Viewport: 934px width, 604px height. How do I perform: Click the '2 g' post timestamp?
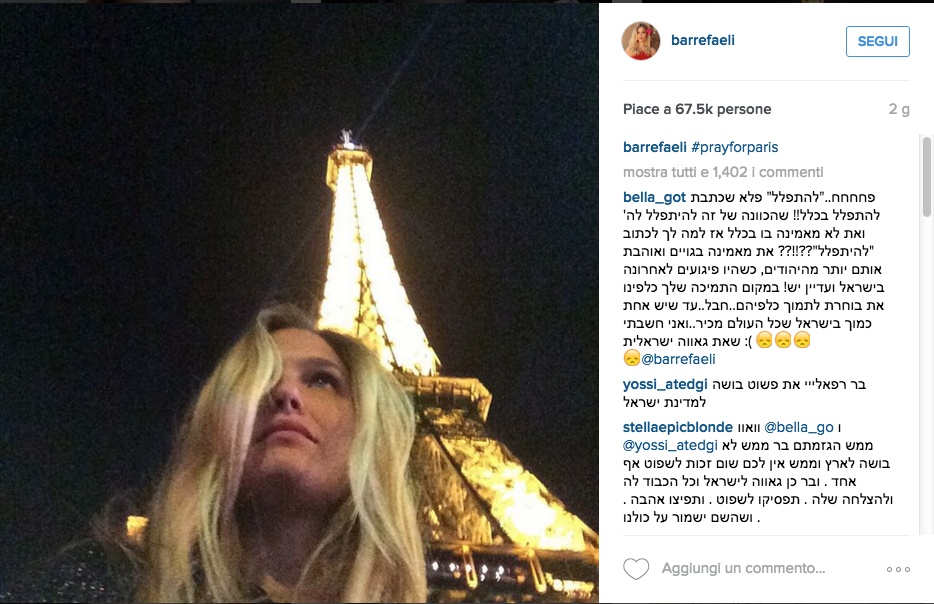pos(899,109)
